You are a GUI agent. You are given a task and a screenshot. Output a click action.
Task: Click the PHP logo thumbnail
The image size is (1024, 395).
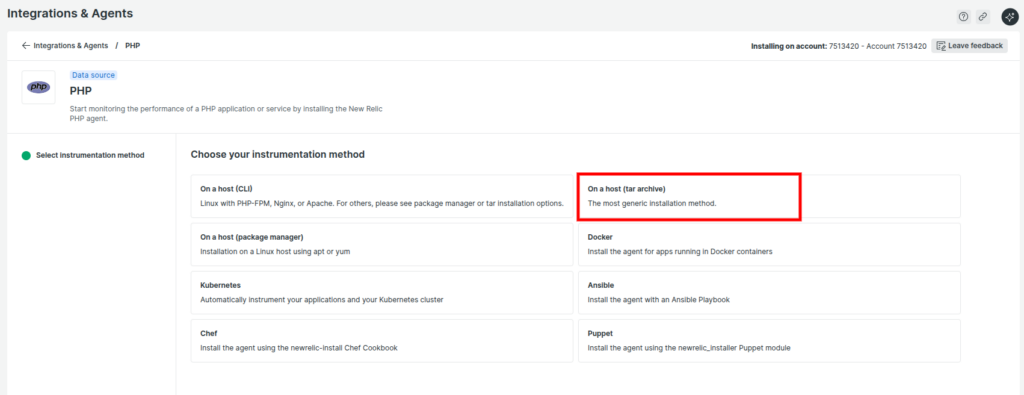[39, 87]
